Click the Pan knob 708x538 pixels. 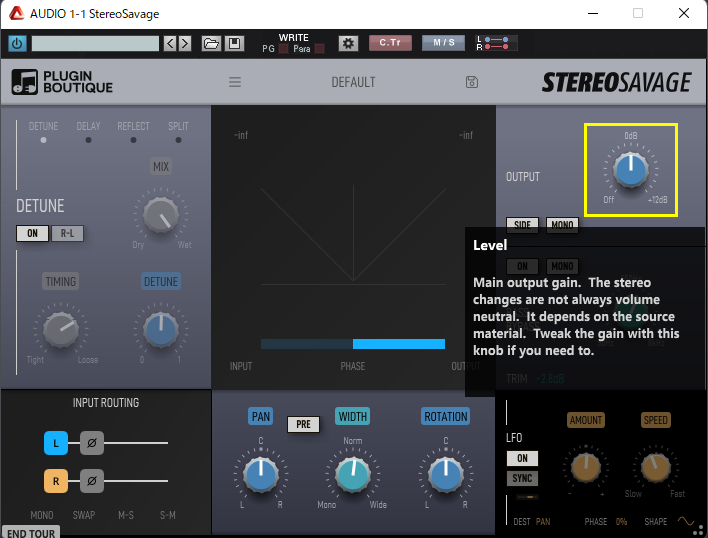pyautogui.click(x=261, y=475)
